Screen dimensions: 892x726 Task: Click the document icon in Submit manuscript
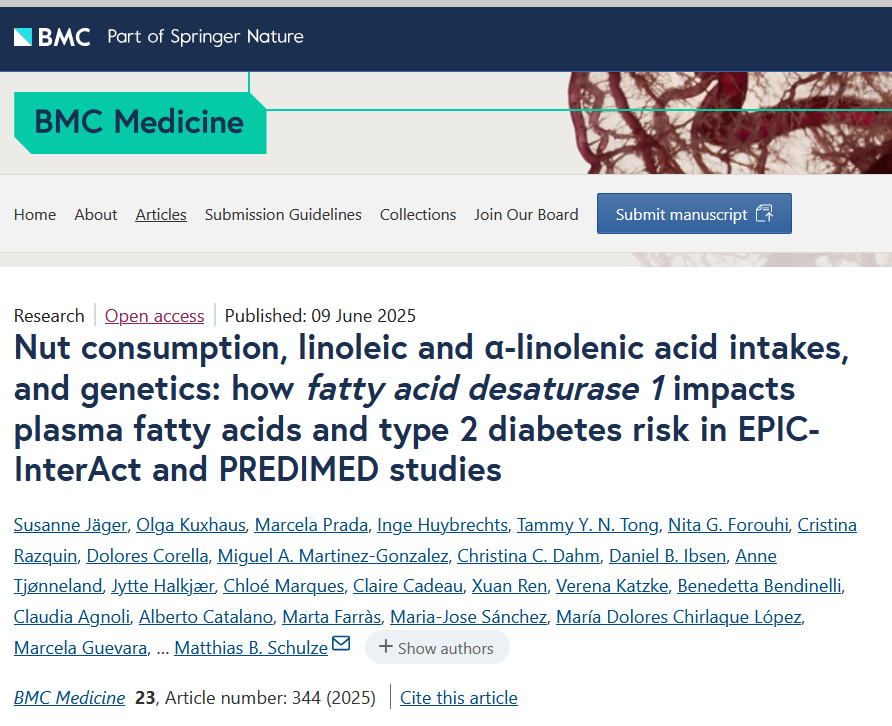click(x=765, y=214)
